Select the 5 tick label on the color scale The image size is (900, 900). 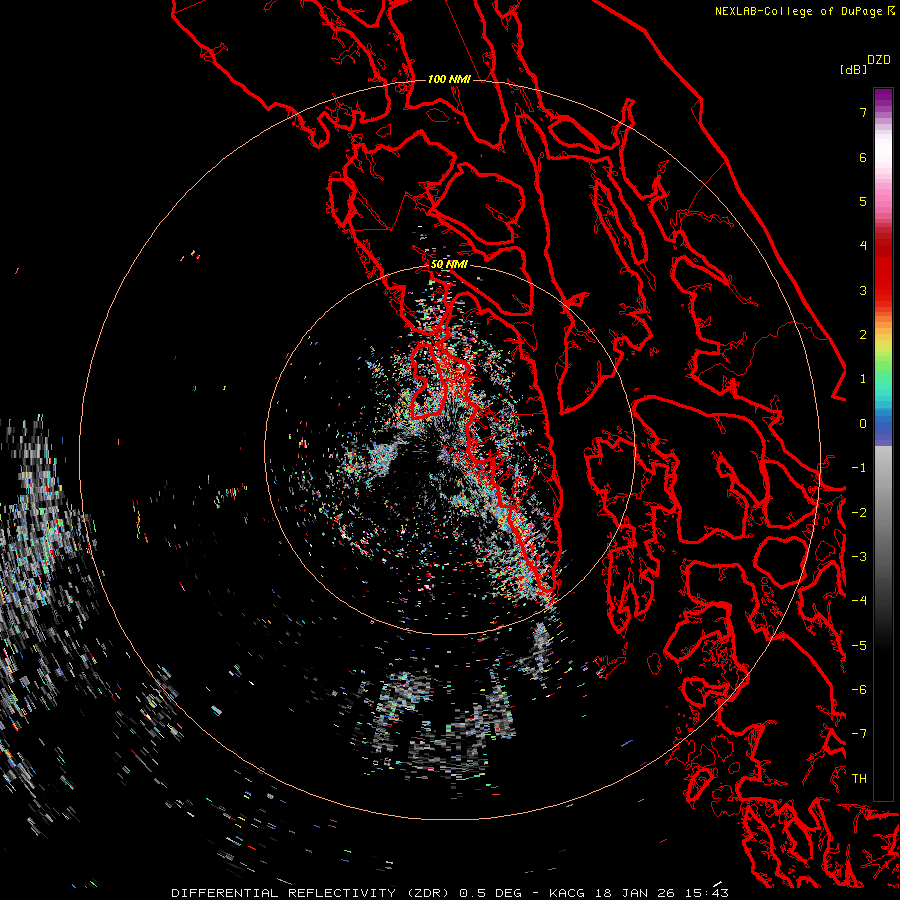pos(863,201)
